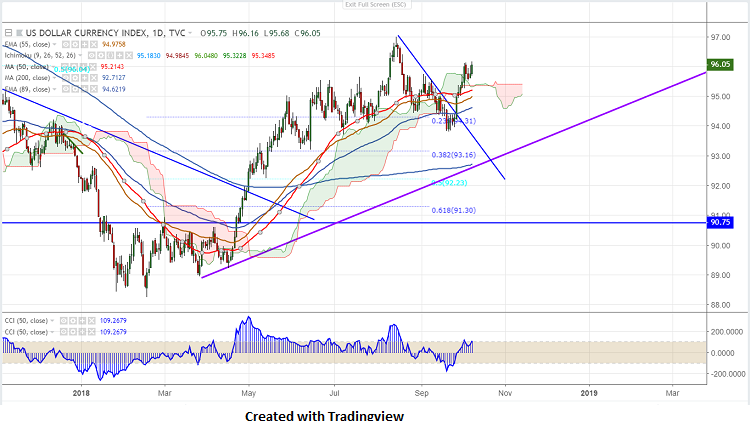Remove the upper CCI (50, close) indicator
This screenshot has width=752, height=421.
pyautogui.click(x=92, y=321)
